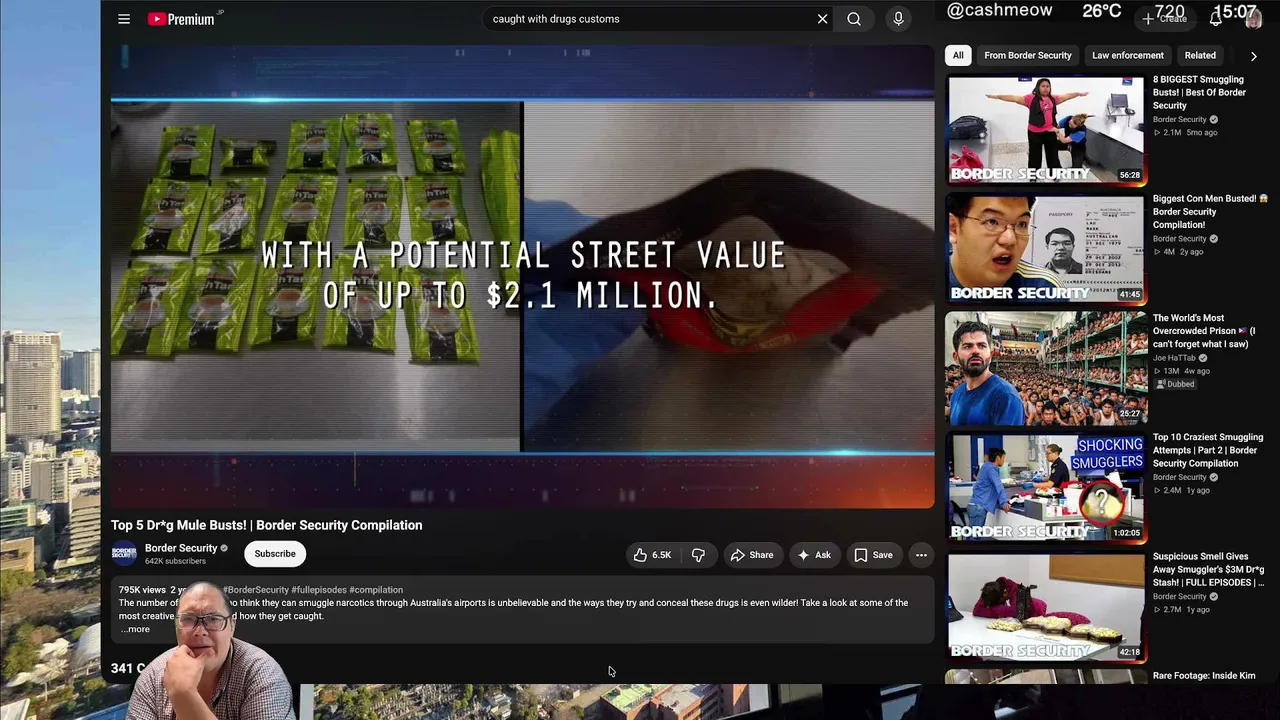Open the more actions three-dot menu
The image size is (1280, 720).
pyautogui.click(x=921, y=555)
